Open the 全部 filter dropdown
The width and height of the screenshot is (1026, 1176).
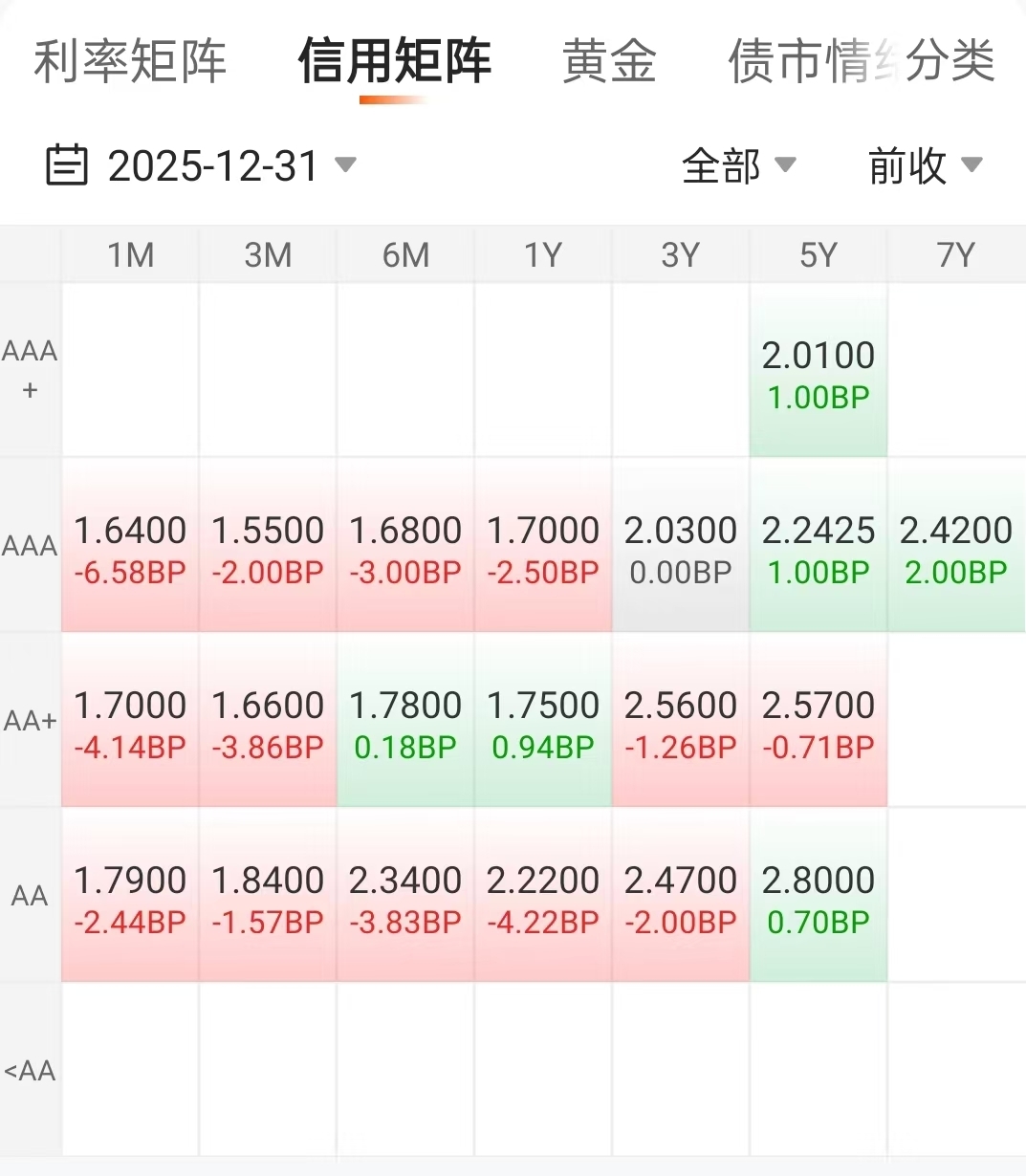[738, 165]
